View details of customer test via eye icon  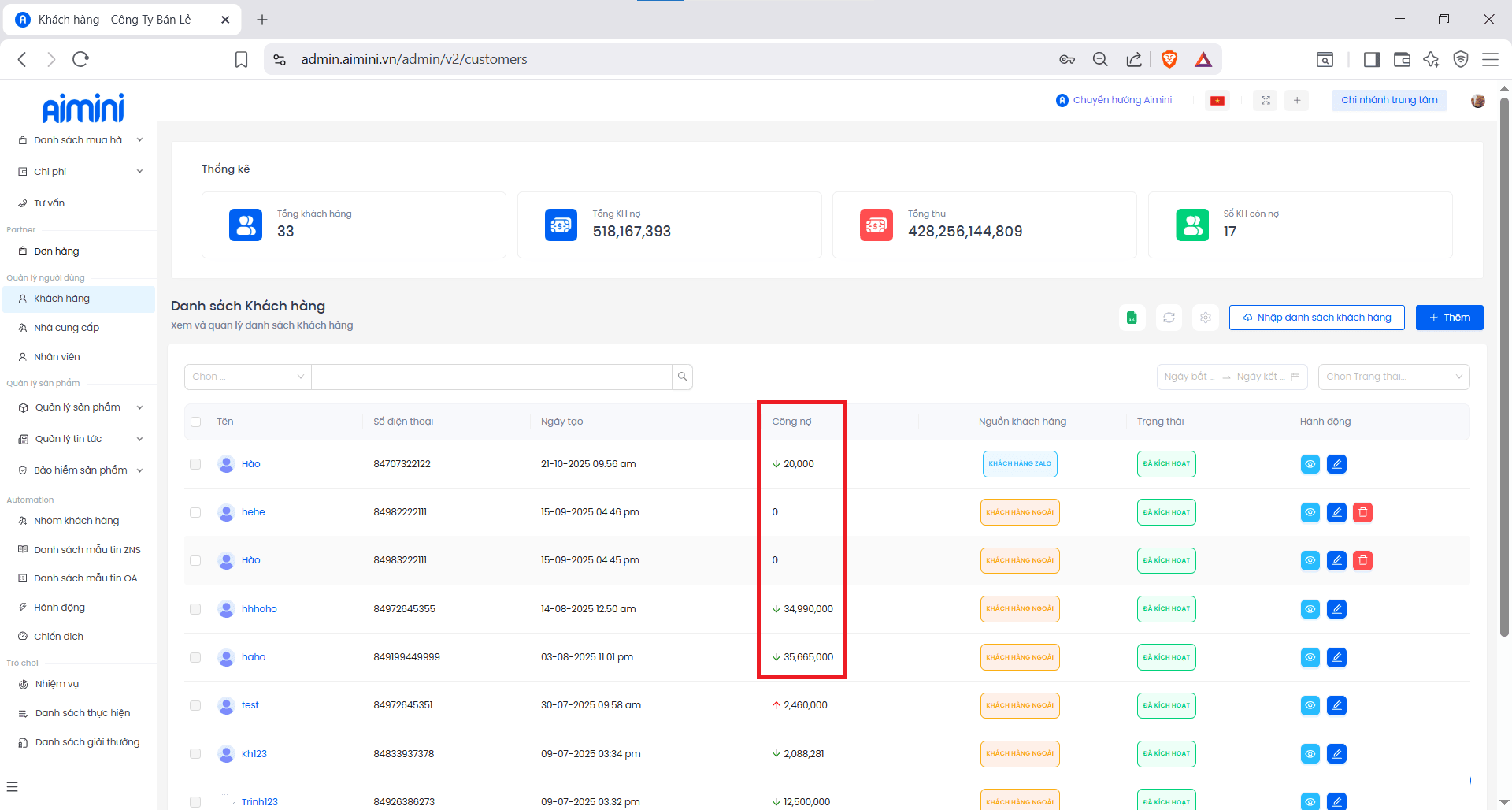pos(1310,705)
